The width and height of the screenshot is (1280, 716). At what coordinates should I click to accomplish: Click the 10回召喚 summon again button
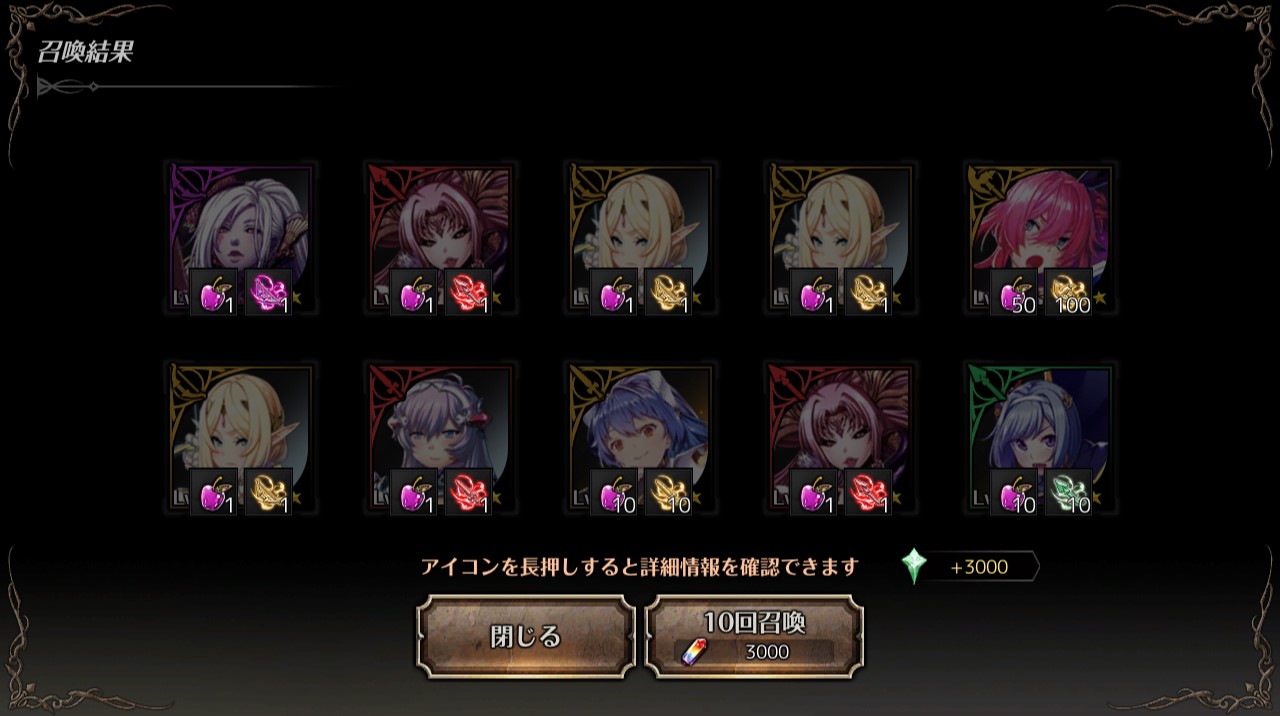point(754,637)
